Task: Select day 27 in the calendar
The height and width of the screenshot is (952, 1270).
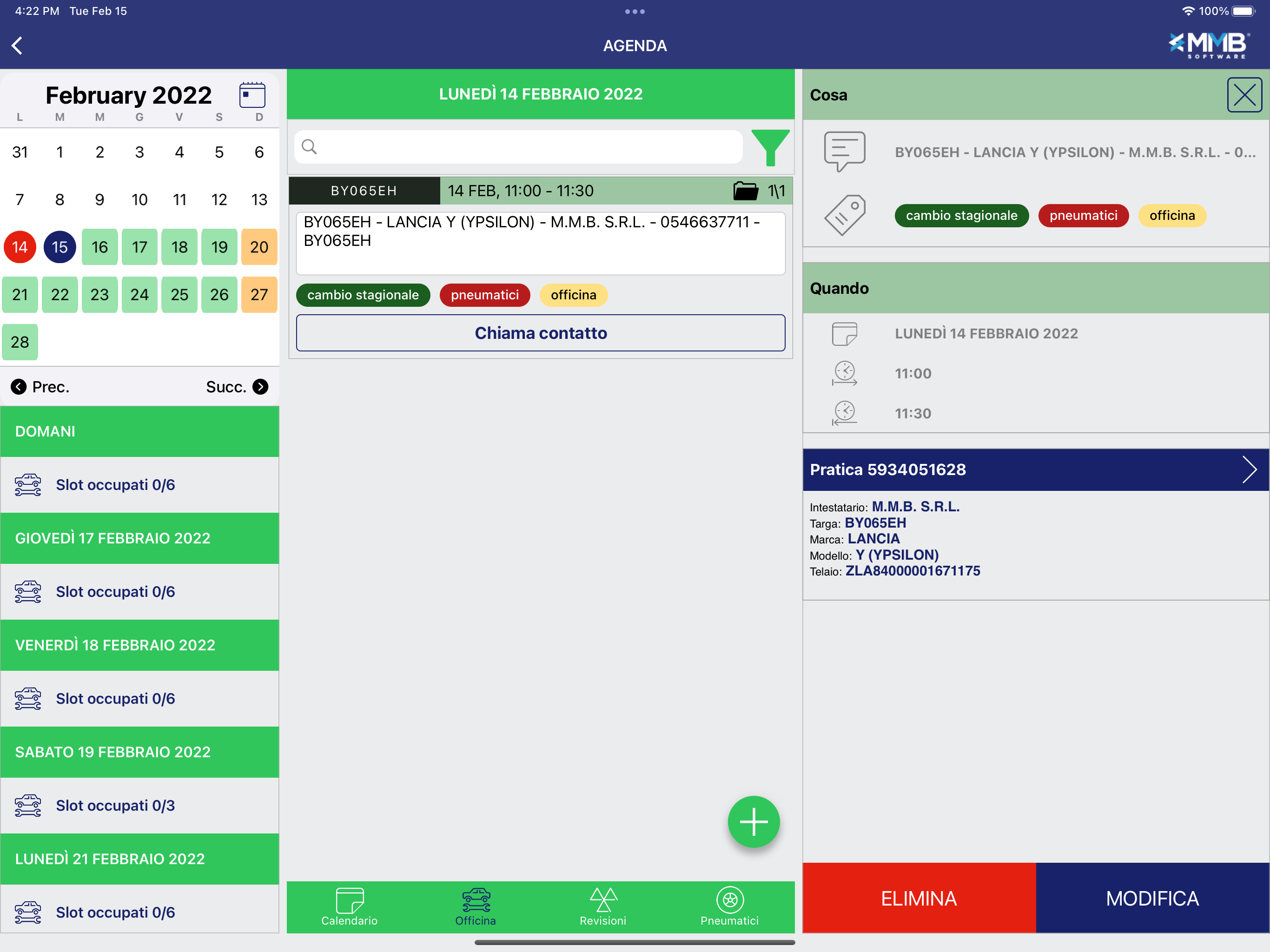Action: click(259, 295)
